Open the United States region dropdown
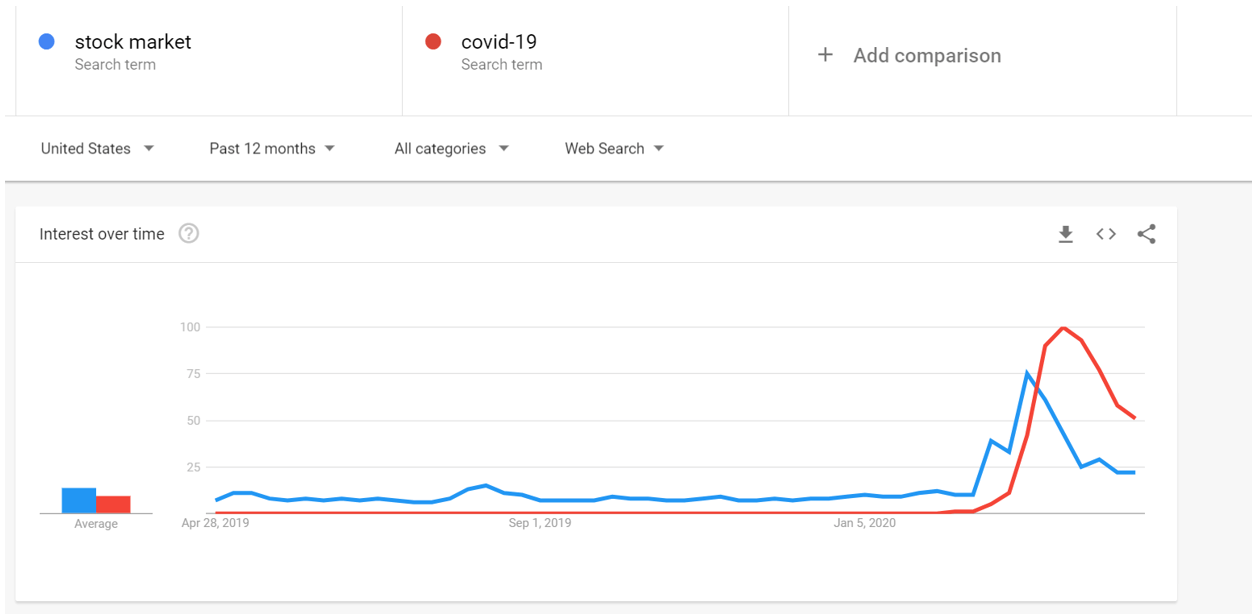 pyautogui.click(x=97, y=149)
